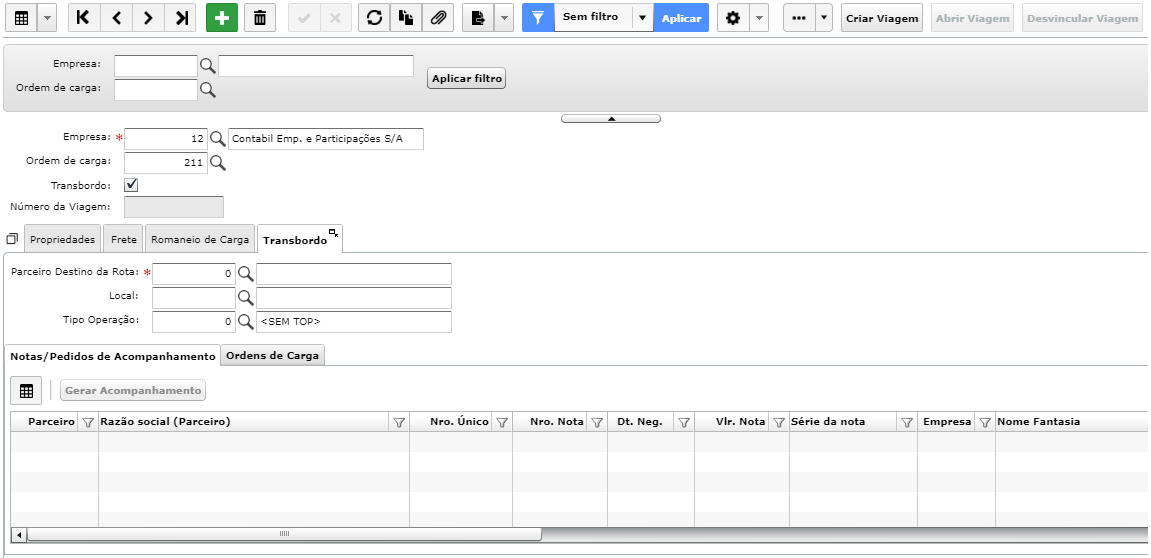Go to the first record
Image resolution: width=1151 pixels, height=558 pixels.
click(x=84, y=18)
